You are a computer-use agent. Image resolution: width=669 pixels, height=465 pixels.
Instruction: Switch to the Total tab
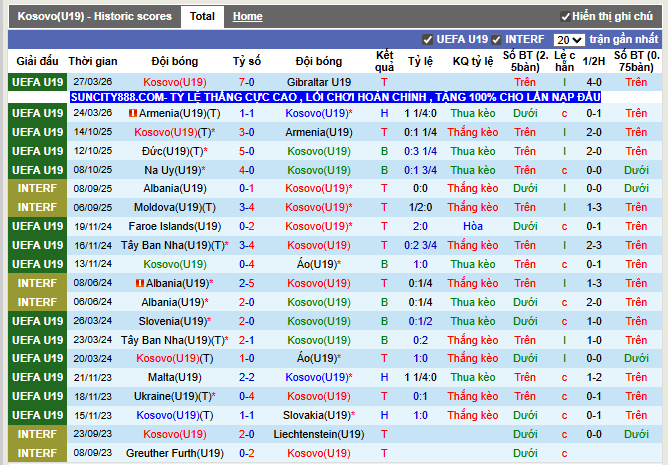[202, 17]
